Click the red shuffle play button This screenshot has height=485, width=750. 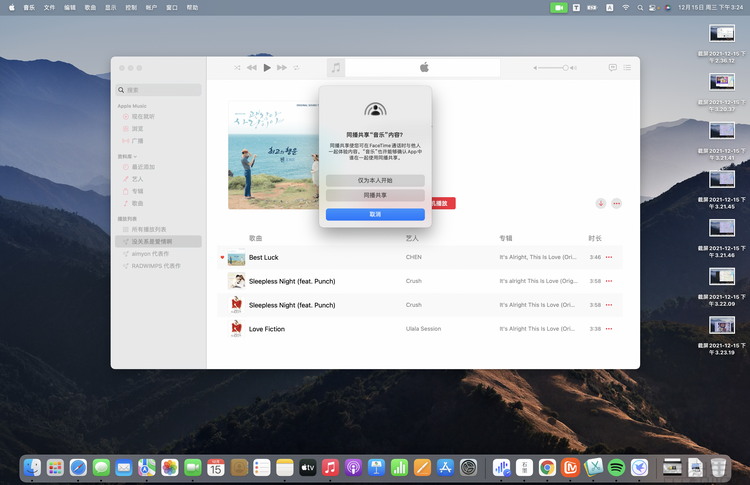coord(443,203)
